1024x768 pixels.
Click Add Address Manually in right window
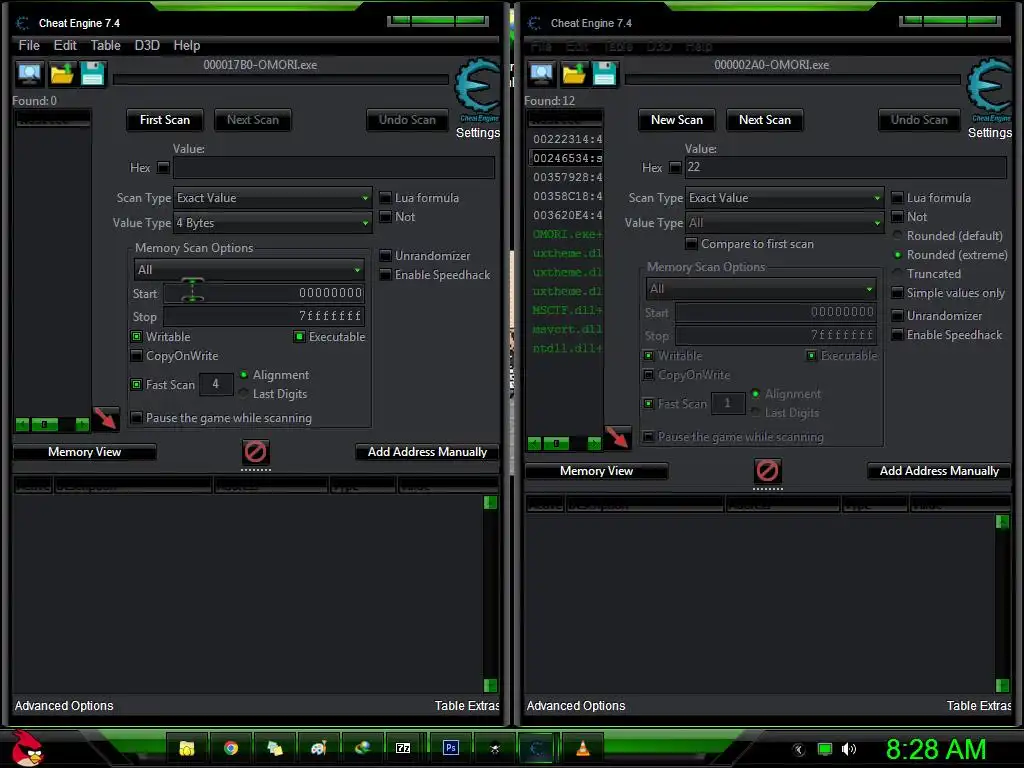pyautogui.click(x=939, y=471)
